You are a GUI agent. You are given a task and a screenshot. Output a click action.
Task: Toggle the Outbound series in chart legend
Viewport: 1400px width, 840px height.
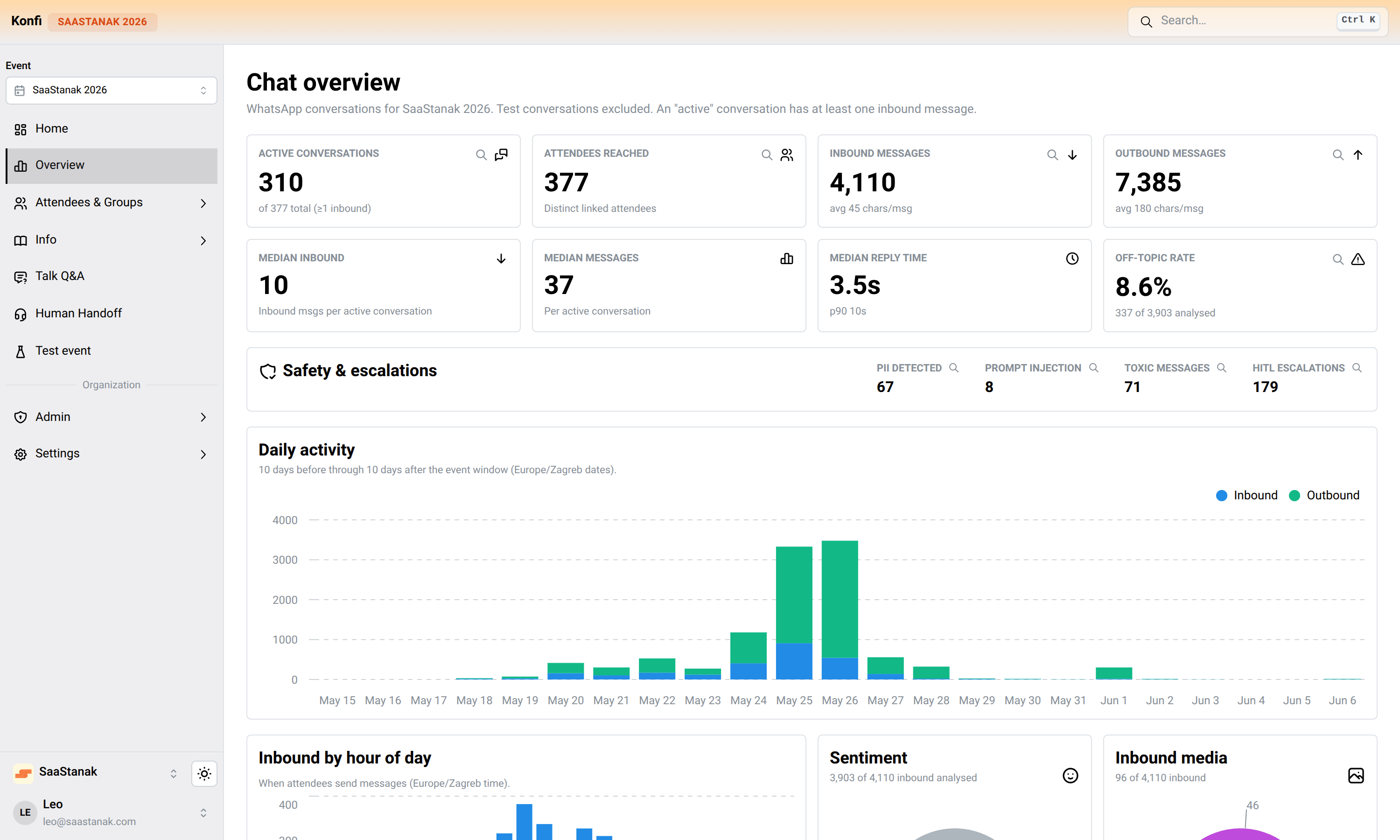coord(1324,495)
